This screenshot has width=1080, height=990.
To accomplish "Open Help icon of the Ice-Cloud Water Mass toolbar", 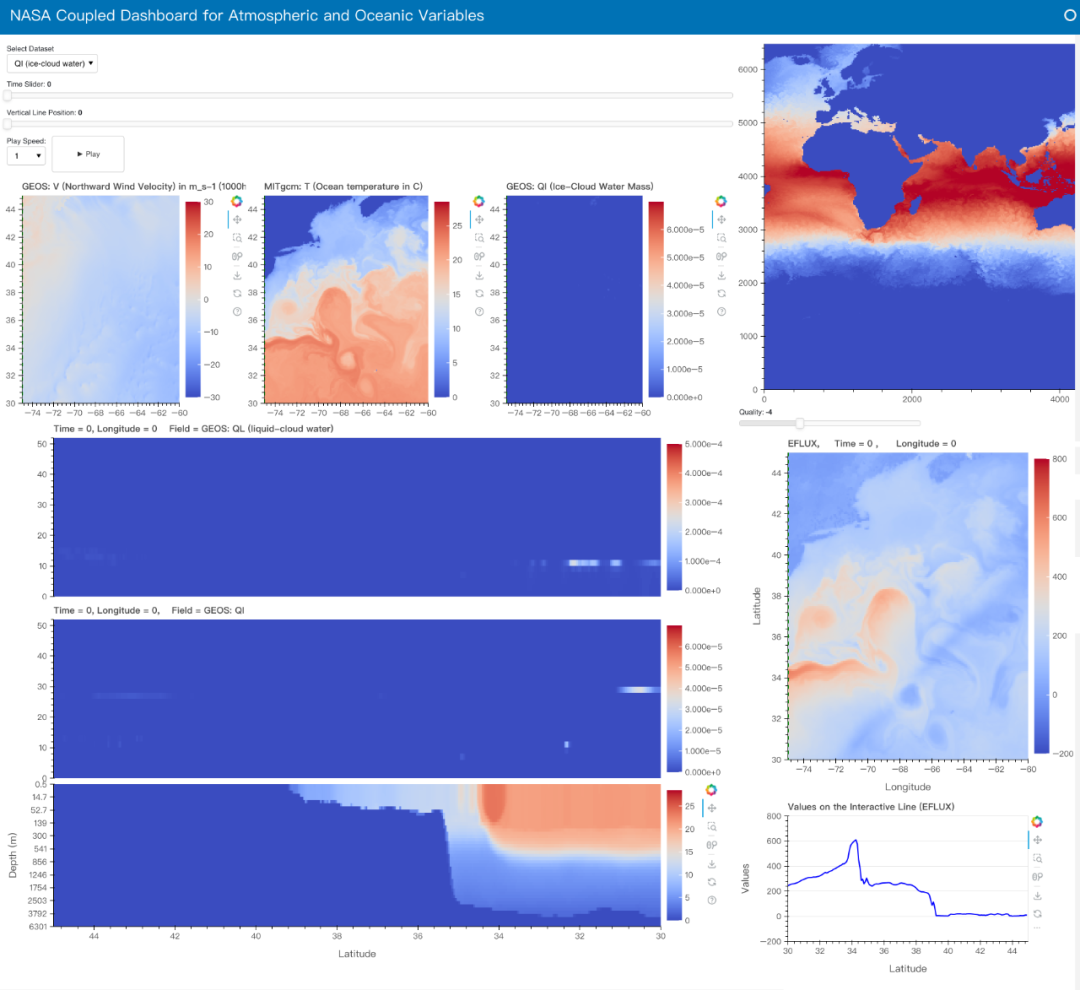I will [x=721, y=312].
